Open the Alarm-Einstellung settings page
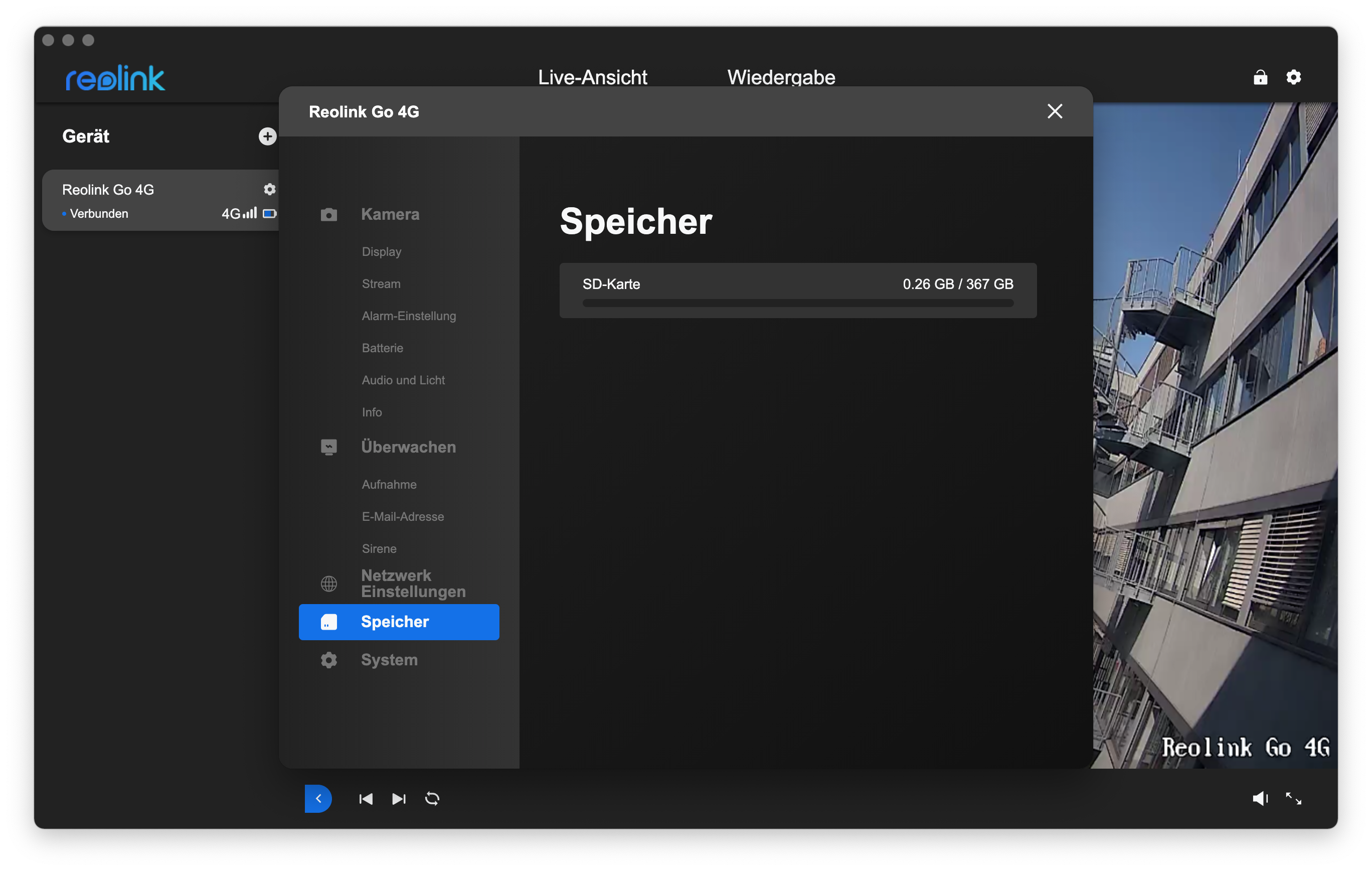 (x=409, y=316)
